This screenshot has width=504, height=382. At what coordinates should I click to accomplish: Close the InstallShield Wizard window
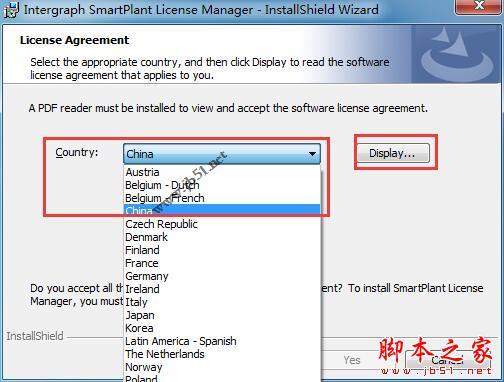pos(479,6)
